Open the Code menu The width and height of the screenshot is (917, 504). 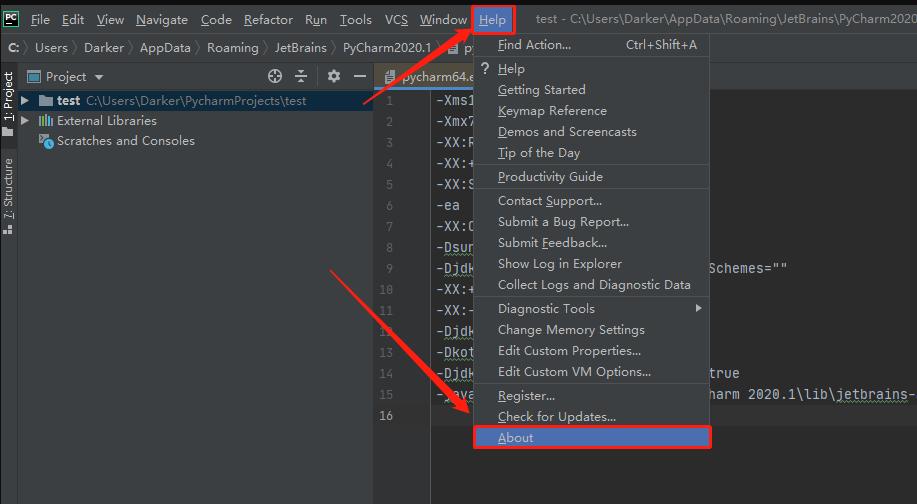(216, 20)
